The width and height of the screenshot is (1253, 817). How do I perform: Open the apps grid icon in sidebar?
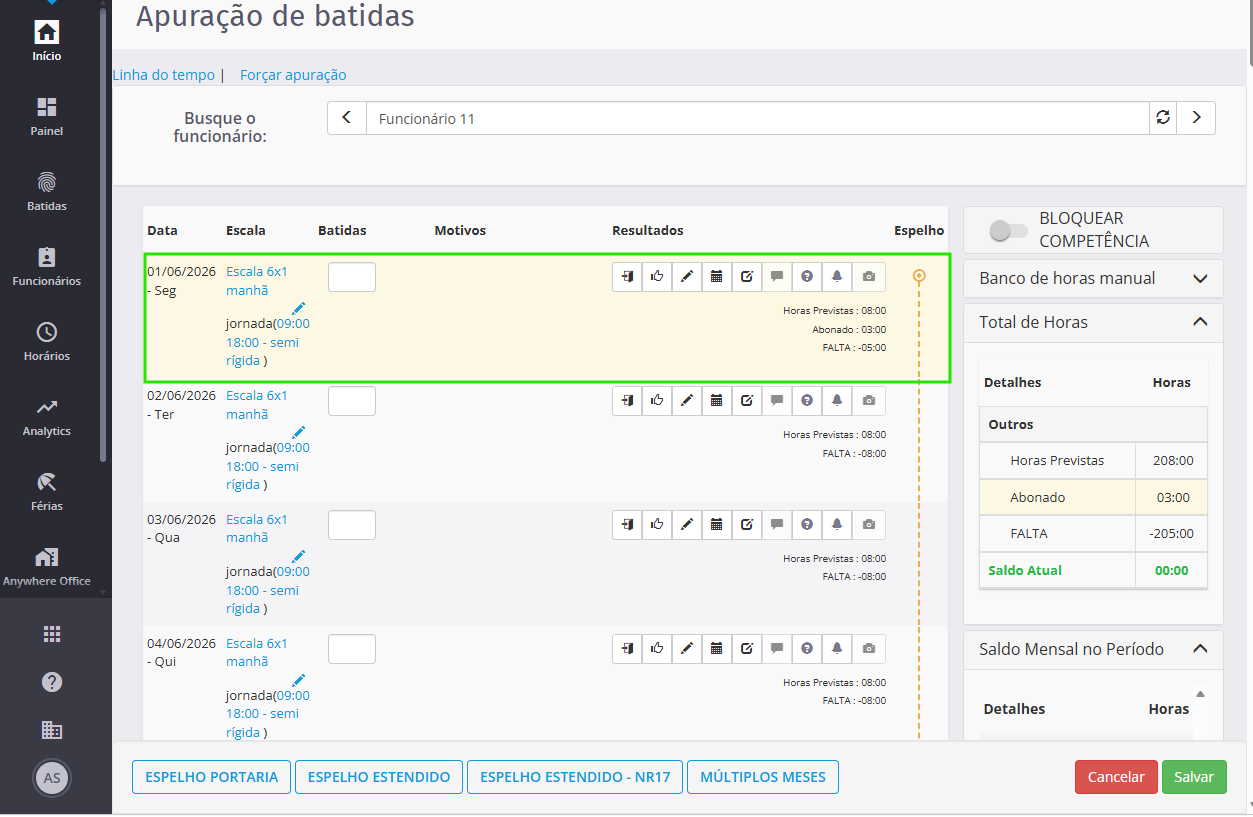coord(52,634)
